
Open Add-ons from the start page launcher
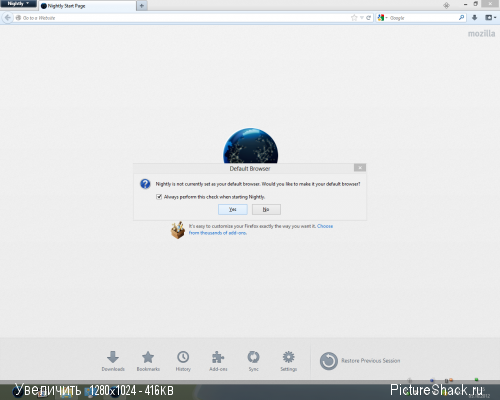(218, 361)
